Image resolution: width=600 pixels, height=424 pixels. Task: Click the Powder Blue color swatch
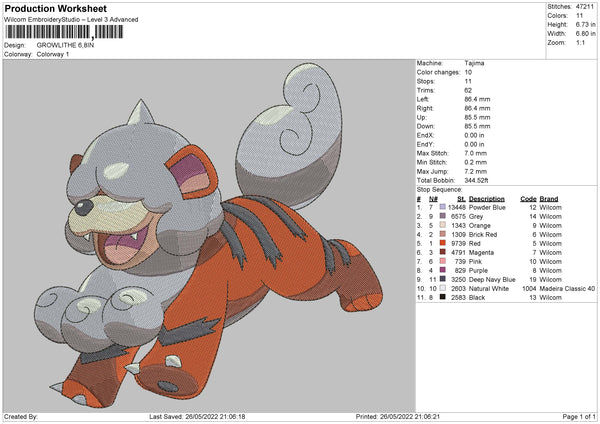(x=443, y=207)
